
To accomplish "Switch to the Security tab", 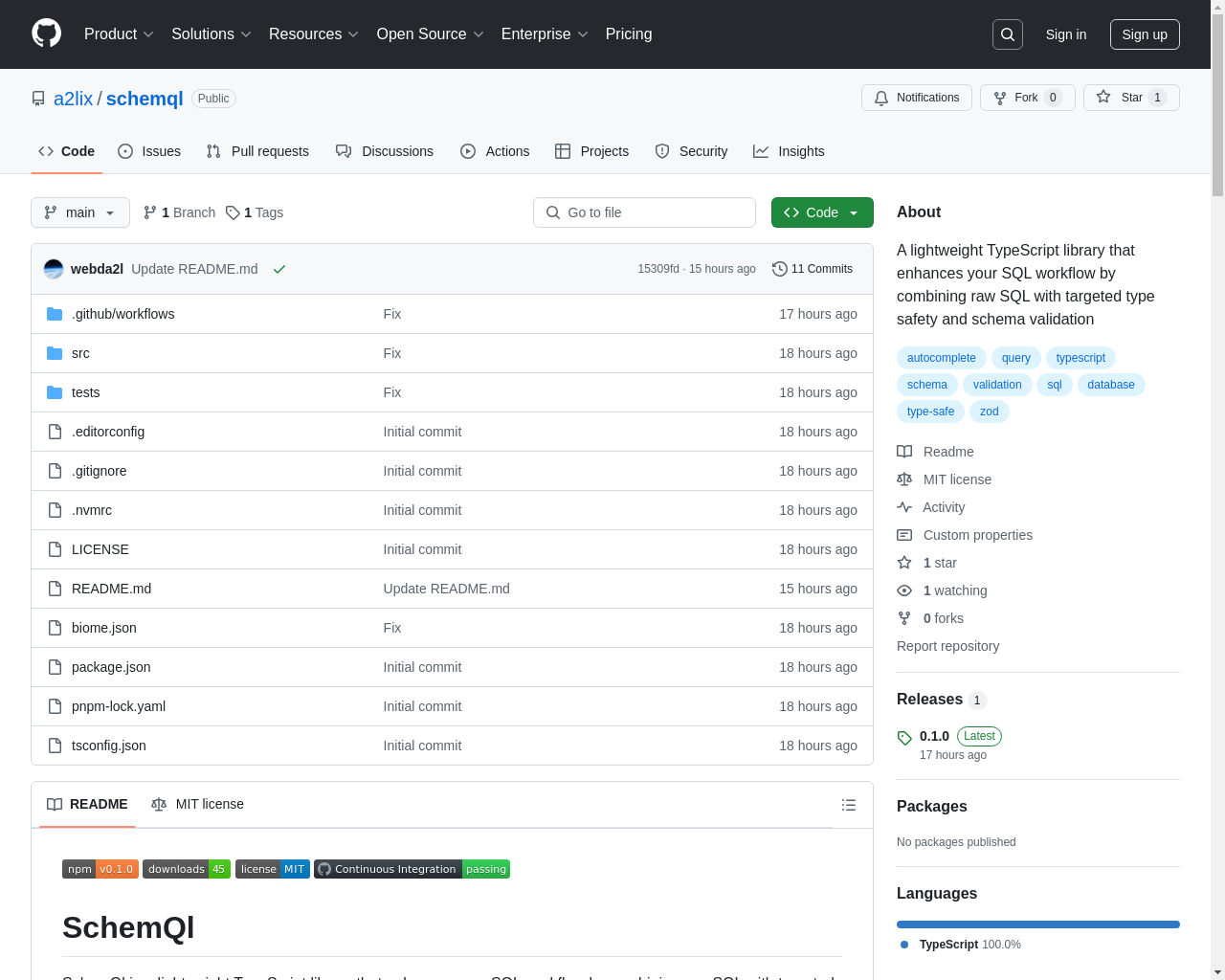I will [691, 151].
